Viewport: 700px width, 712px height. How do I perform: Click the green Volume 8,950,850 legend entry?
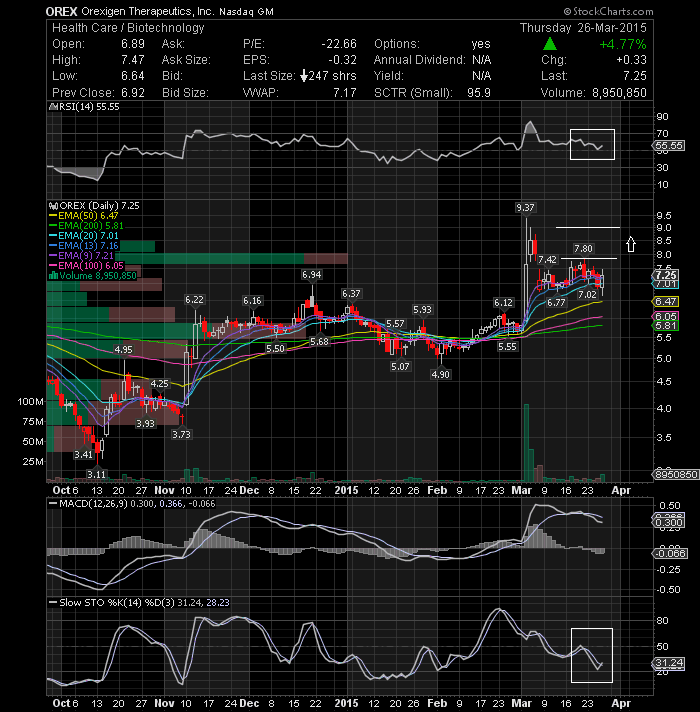93,276
